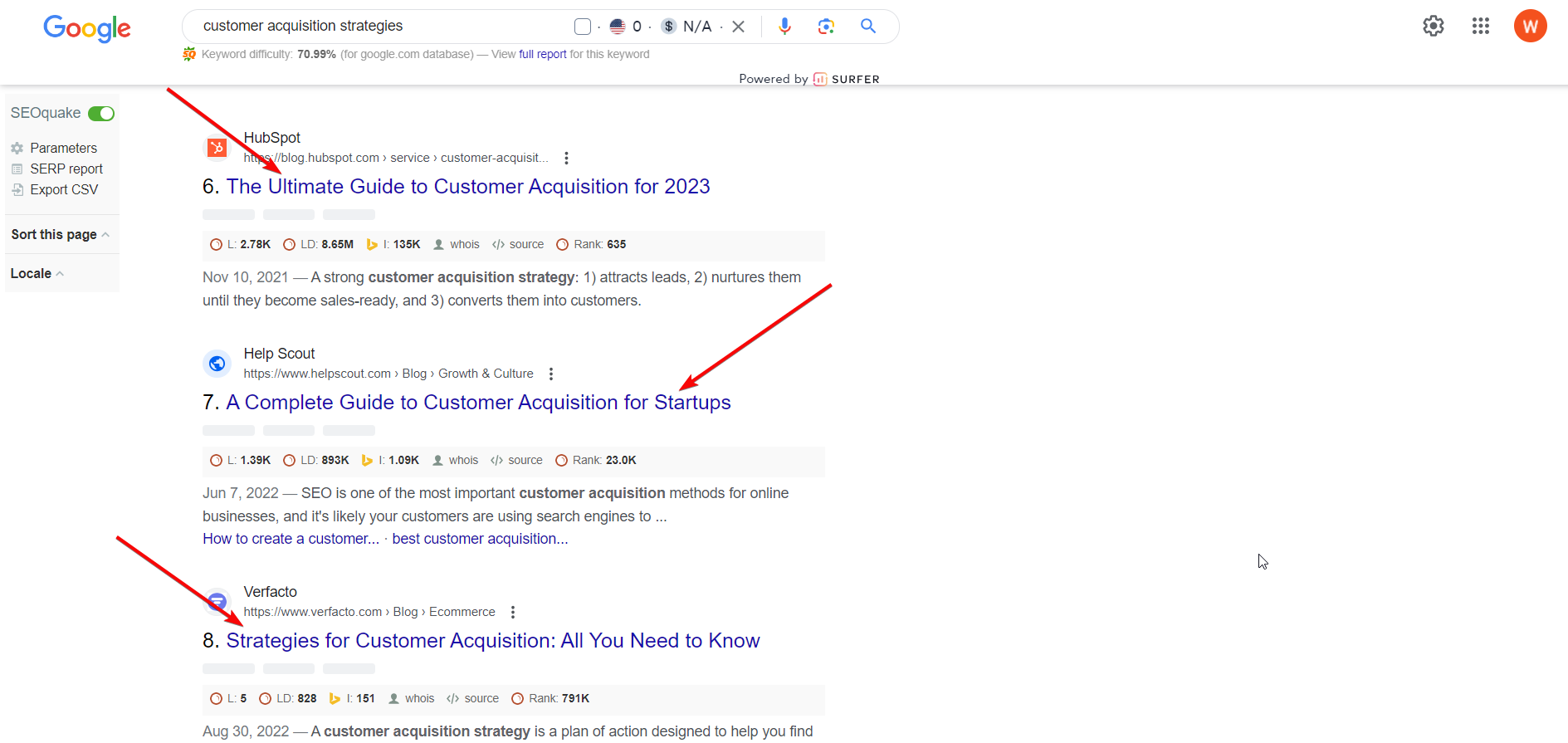Toggle the SEOquake switch off
This screenshot has width=1568, height=743.
point(101,114)
